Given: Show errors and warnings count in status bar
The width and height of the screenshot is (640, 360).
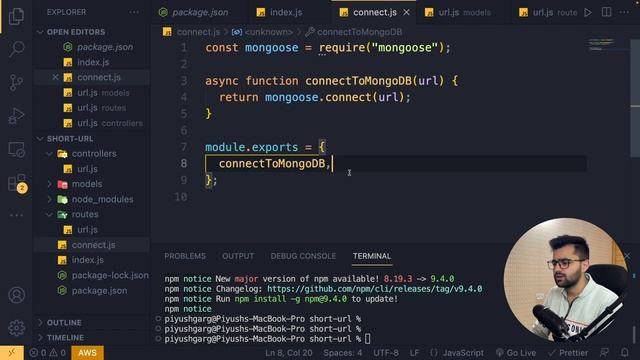Looking at the screenshot, I should 47,353.
